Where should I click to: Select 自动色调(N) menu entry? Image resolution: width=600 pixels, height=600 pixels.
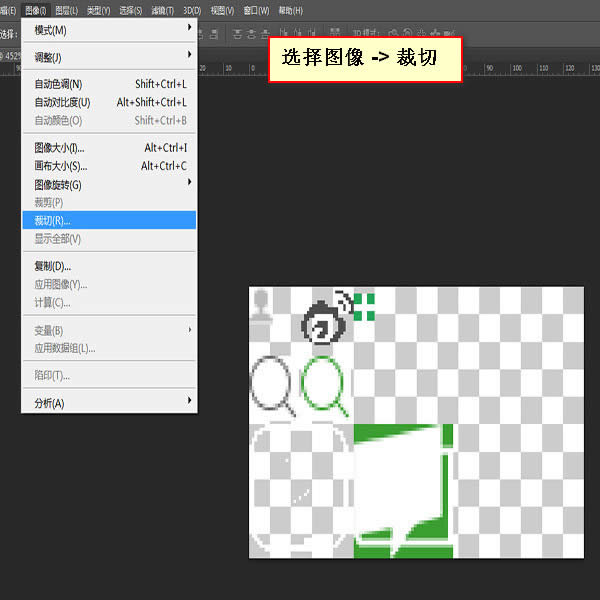point(109,84)
